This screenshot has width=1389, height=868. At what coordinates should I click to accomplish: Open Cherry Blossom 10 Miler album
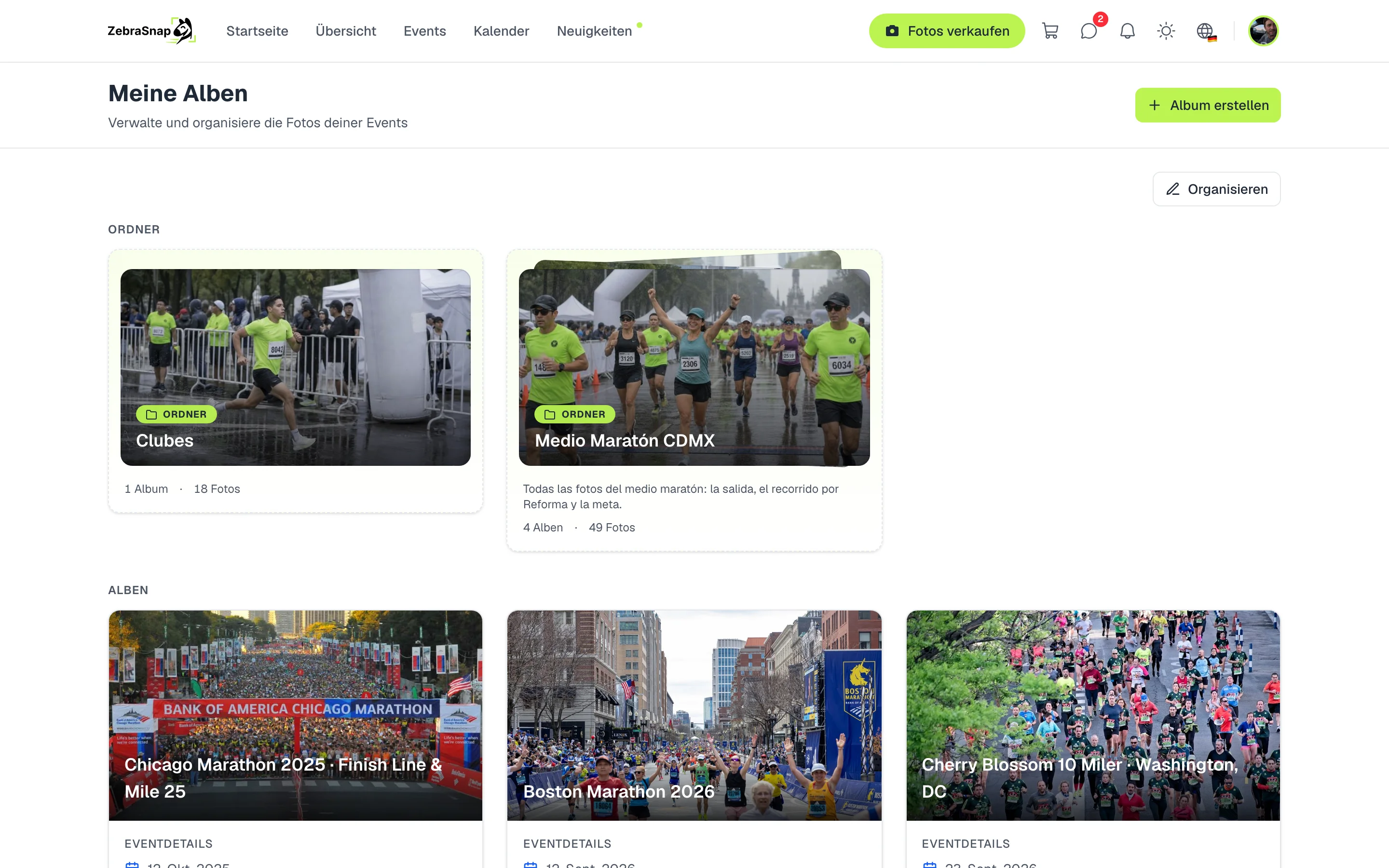click(1093, 715)
